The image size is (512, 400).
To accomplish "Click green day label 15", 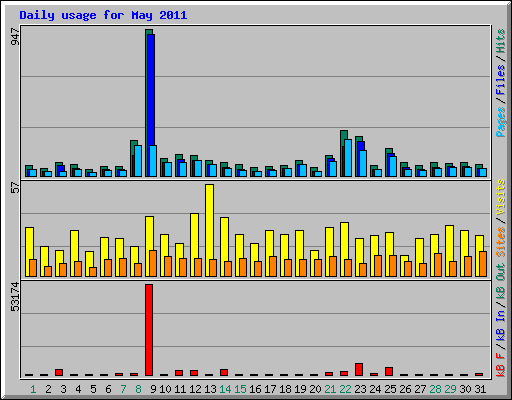I will click(240, 389).
